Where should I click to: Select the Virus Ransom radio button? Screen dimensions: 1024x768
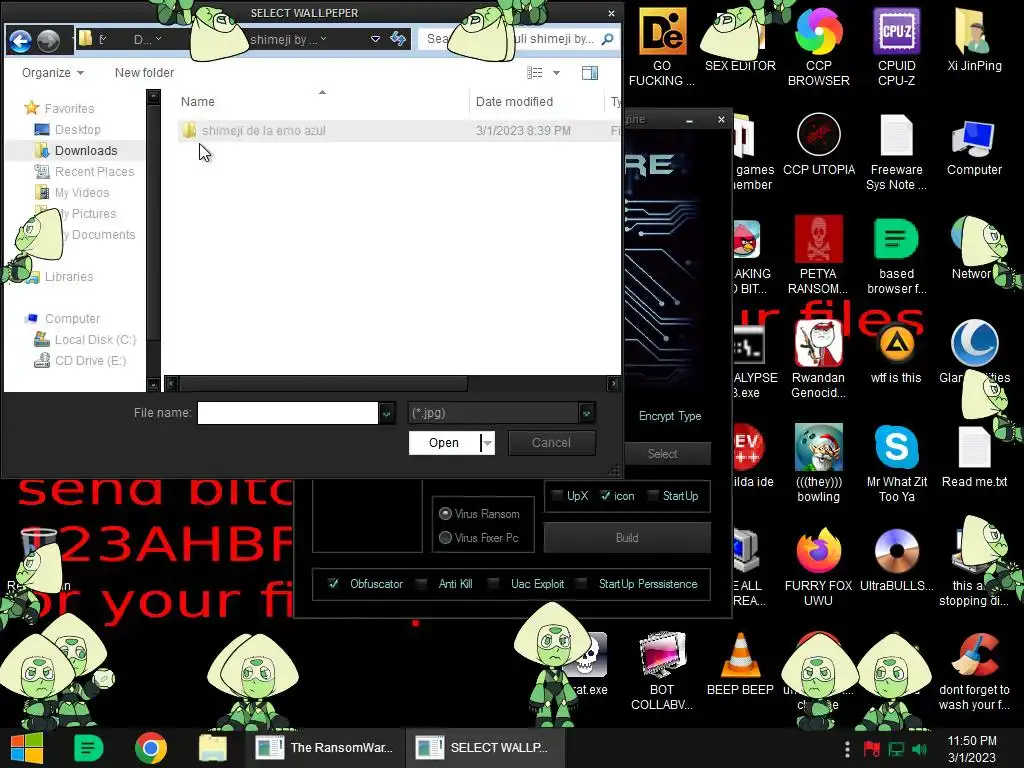pyautogui.click(x=445, y=513)
